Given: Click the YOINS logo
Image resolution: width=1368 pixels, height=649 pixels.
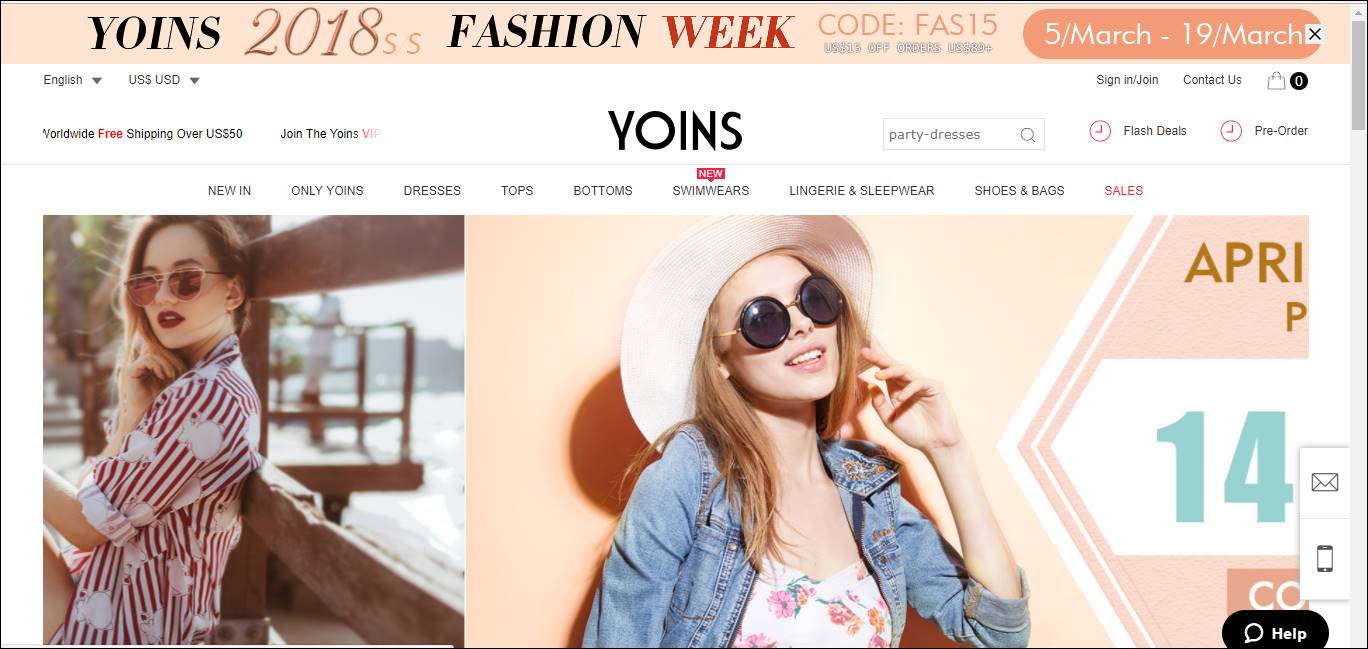Looking at the screenshot, I should pos(675,131).
